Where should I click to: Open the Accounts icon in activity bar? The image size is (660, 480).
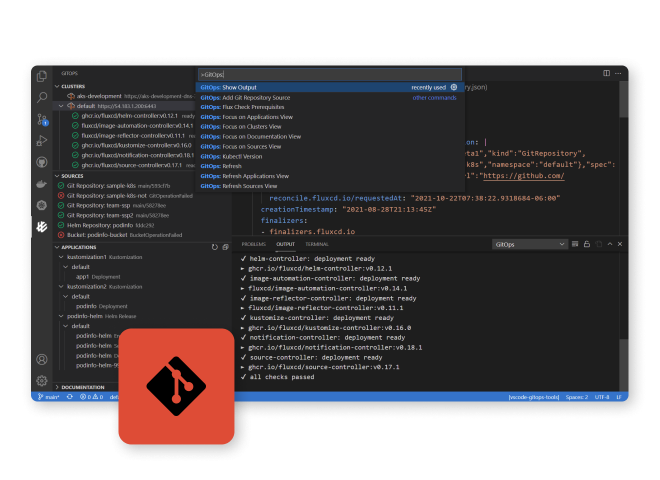tap(42, 359)
